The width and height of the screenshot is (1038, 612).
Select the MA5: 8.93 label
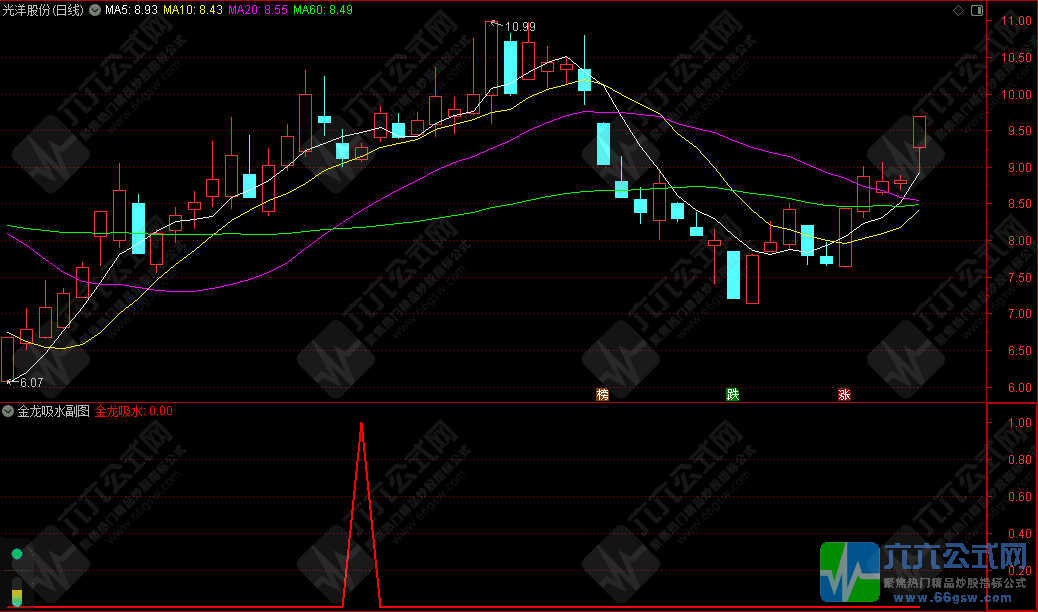pyautogui.click(x=132, y=10)
